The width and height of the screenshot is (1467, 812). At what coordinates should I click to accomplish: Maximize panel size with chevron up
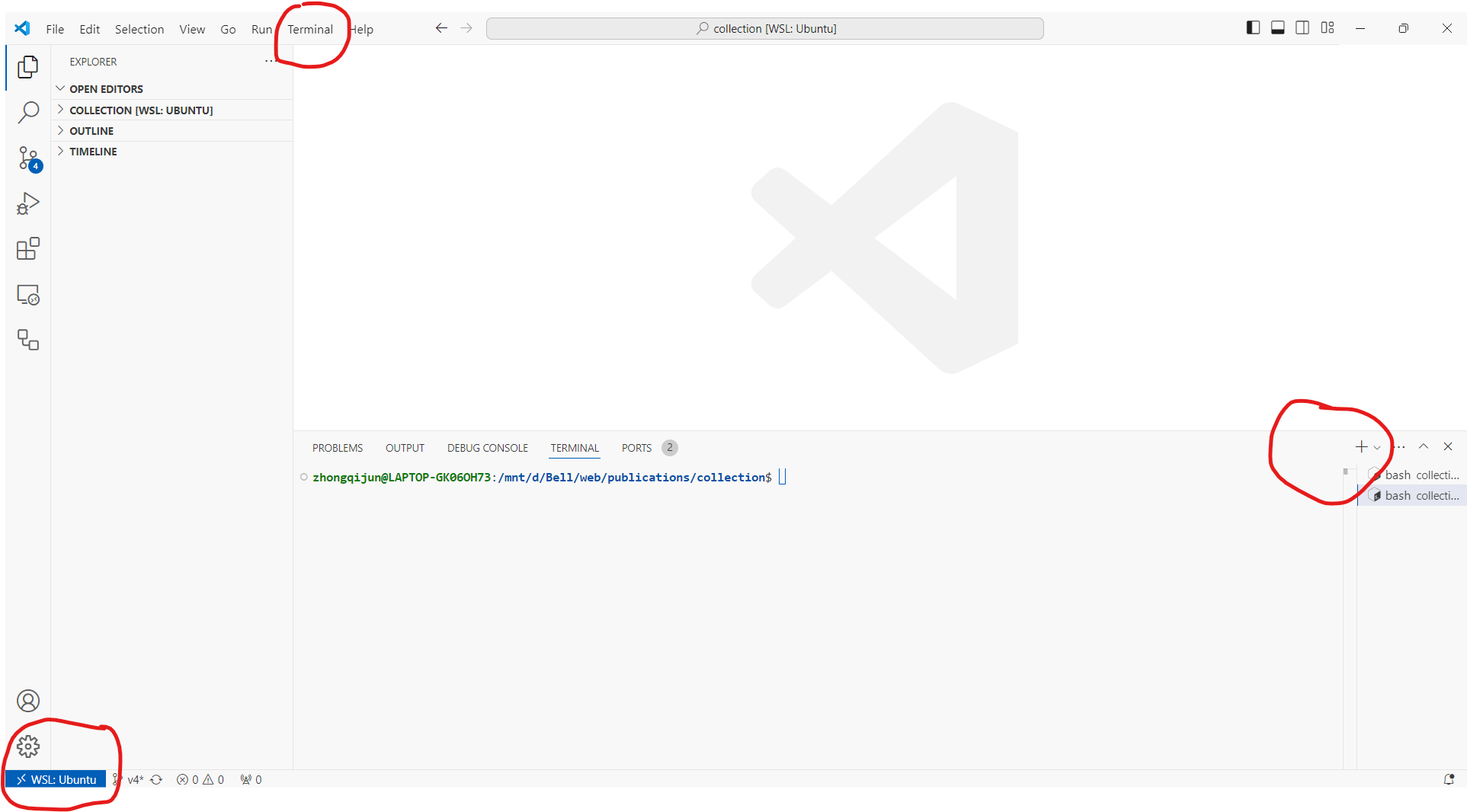(1423, 447)
